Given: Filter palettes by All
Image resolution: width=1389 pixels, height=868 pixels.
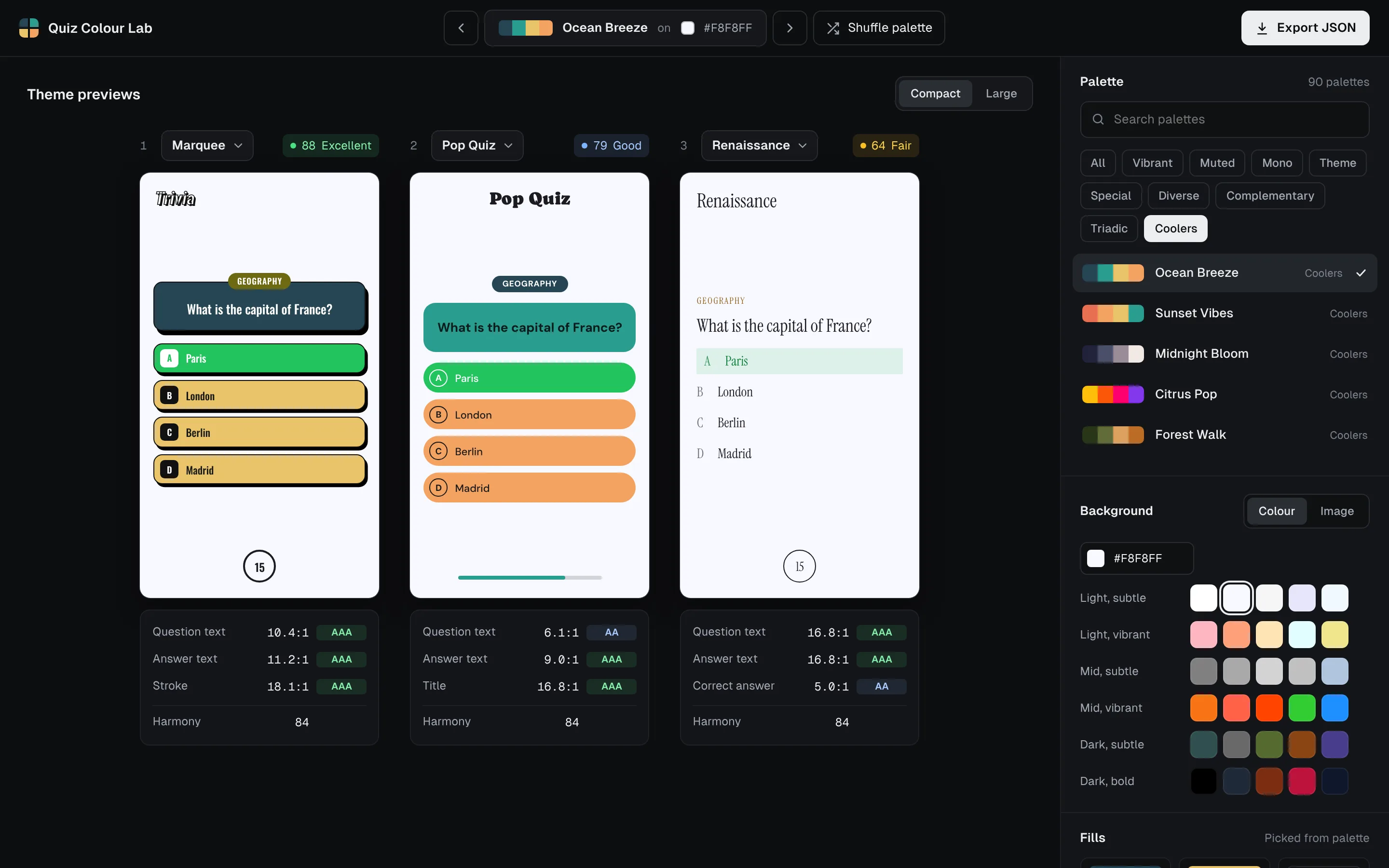Looking at the screenshot, I should pyautogui.click(x=1097, y=163).
